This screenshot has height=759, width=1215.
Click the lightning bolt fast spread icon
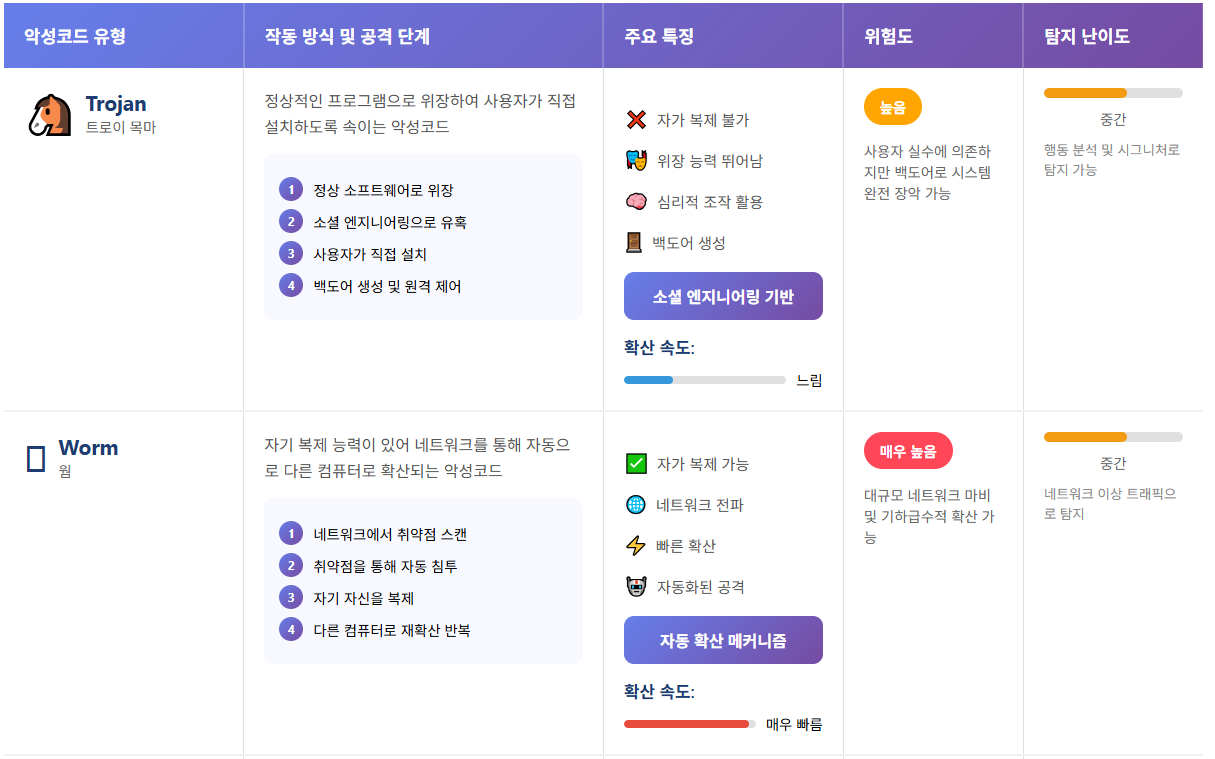click(636, 545)
